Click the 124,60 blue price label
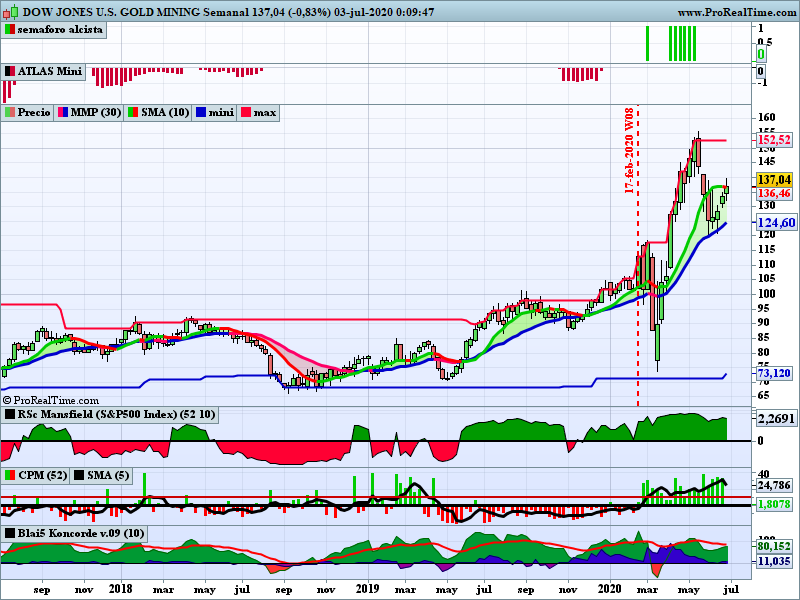 pos(776,223)
